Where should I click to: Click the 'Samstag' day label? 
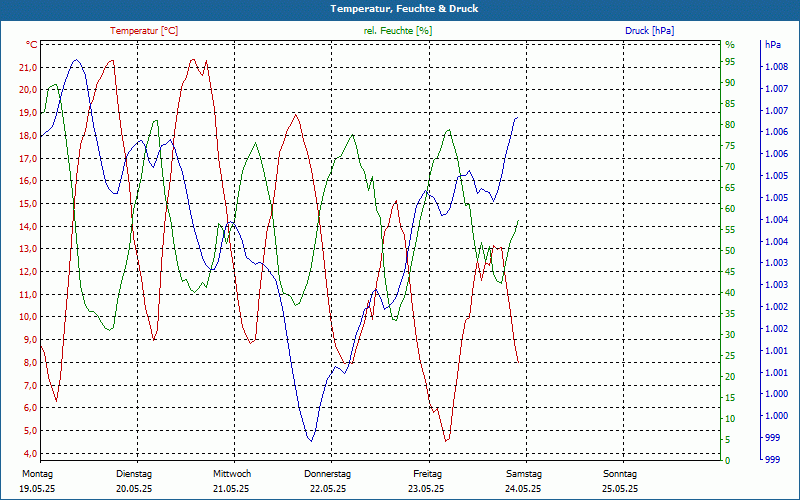coord(523,474)
